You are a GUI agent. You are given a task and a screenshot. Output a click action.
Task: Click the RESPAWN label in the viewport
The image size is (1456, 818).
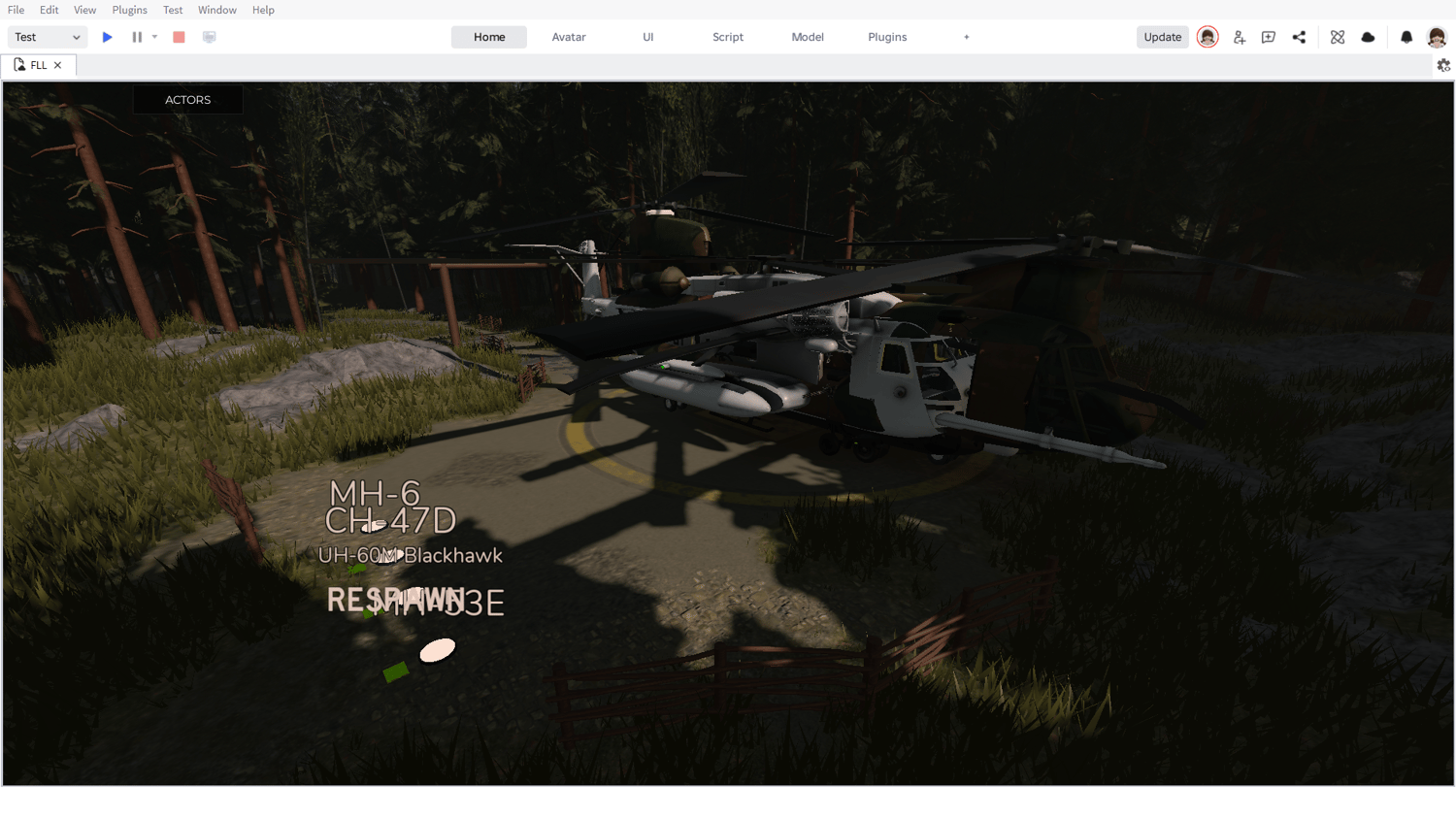tap(395, 601)
